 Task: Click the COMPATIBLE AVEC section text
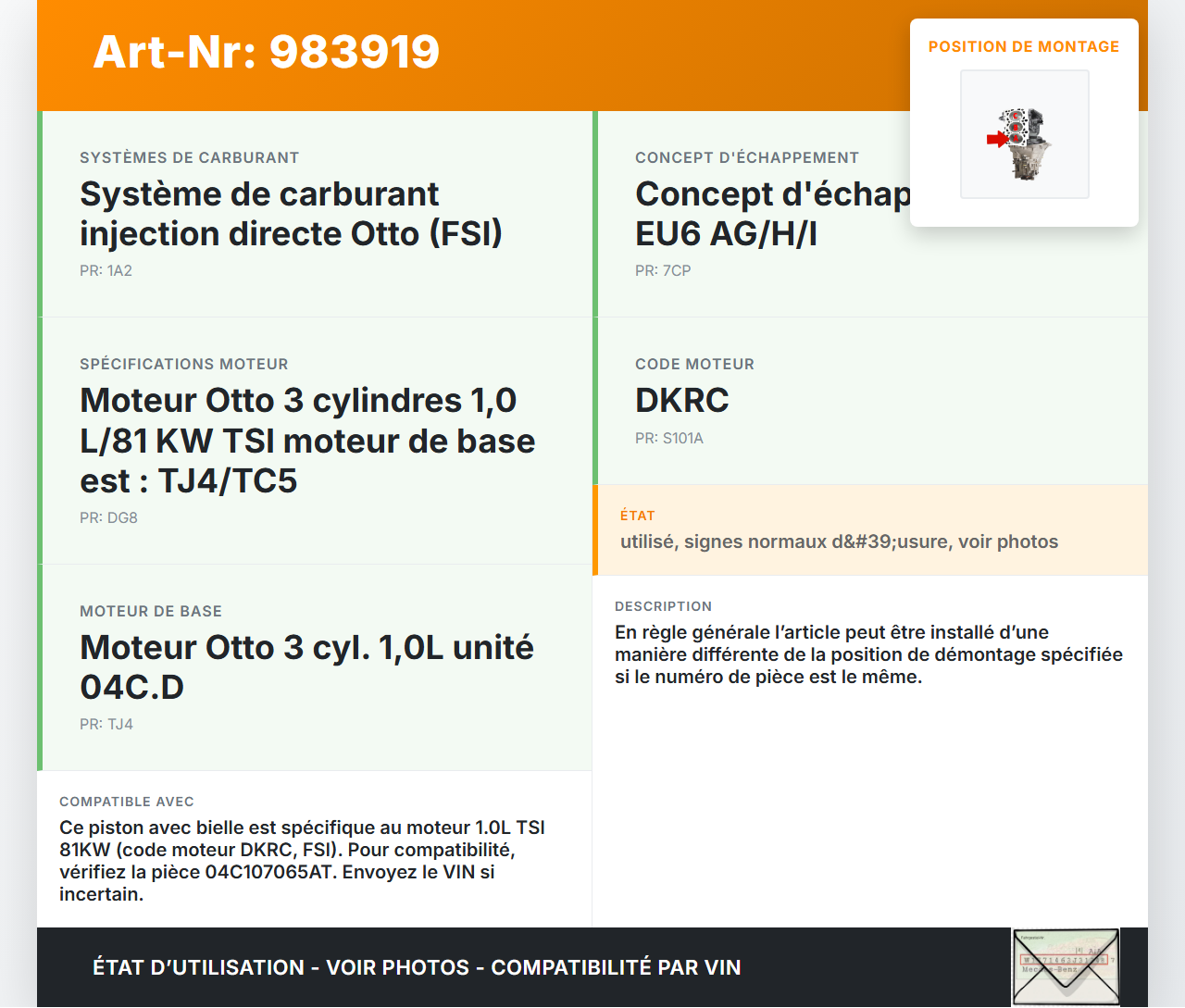302,861
